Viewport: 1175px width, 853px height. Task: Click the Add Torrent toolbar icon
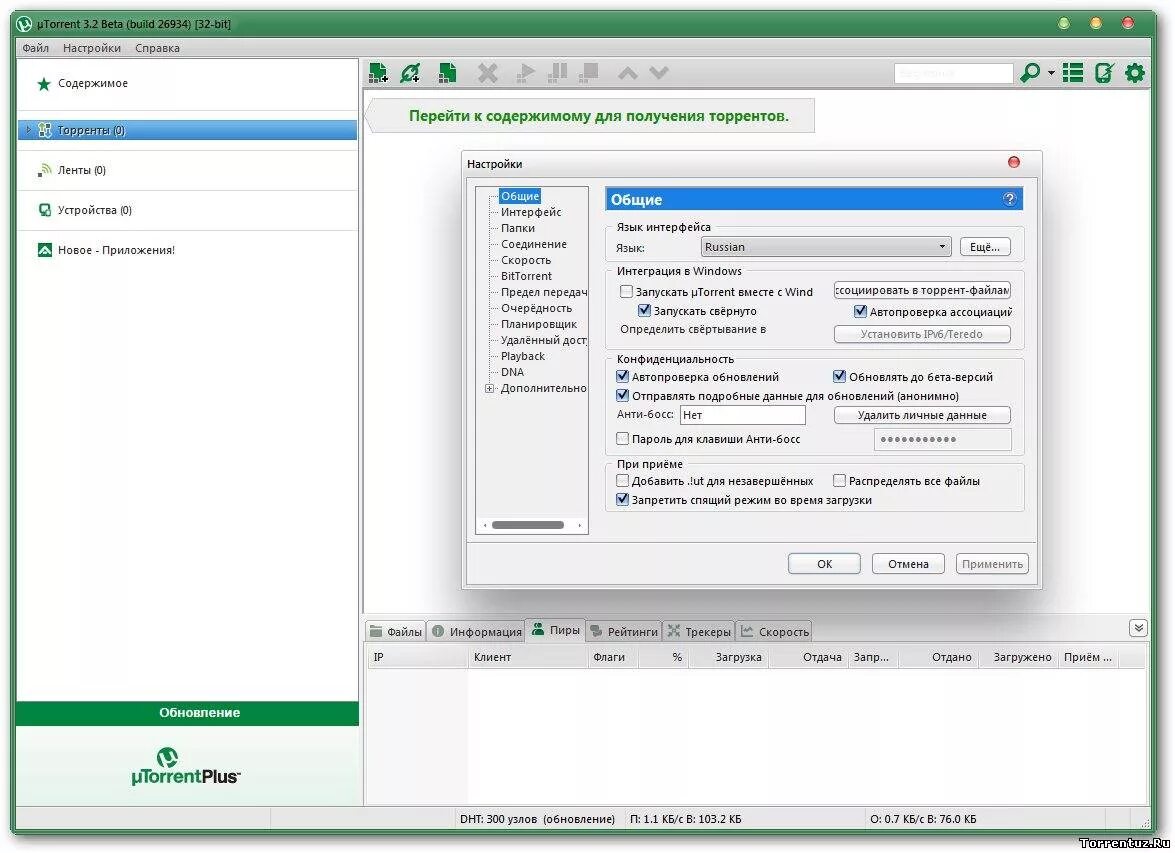coord(378,73)
